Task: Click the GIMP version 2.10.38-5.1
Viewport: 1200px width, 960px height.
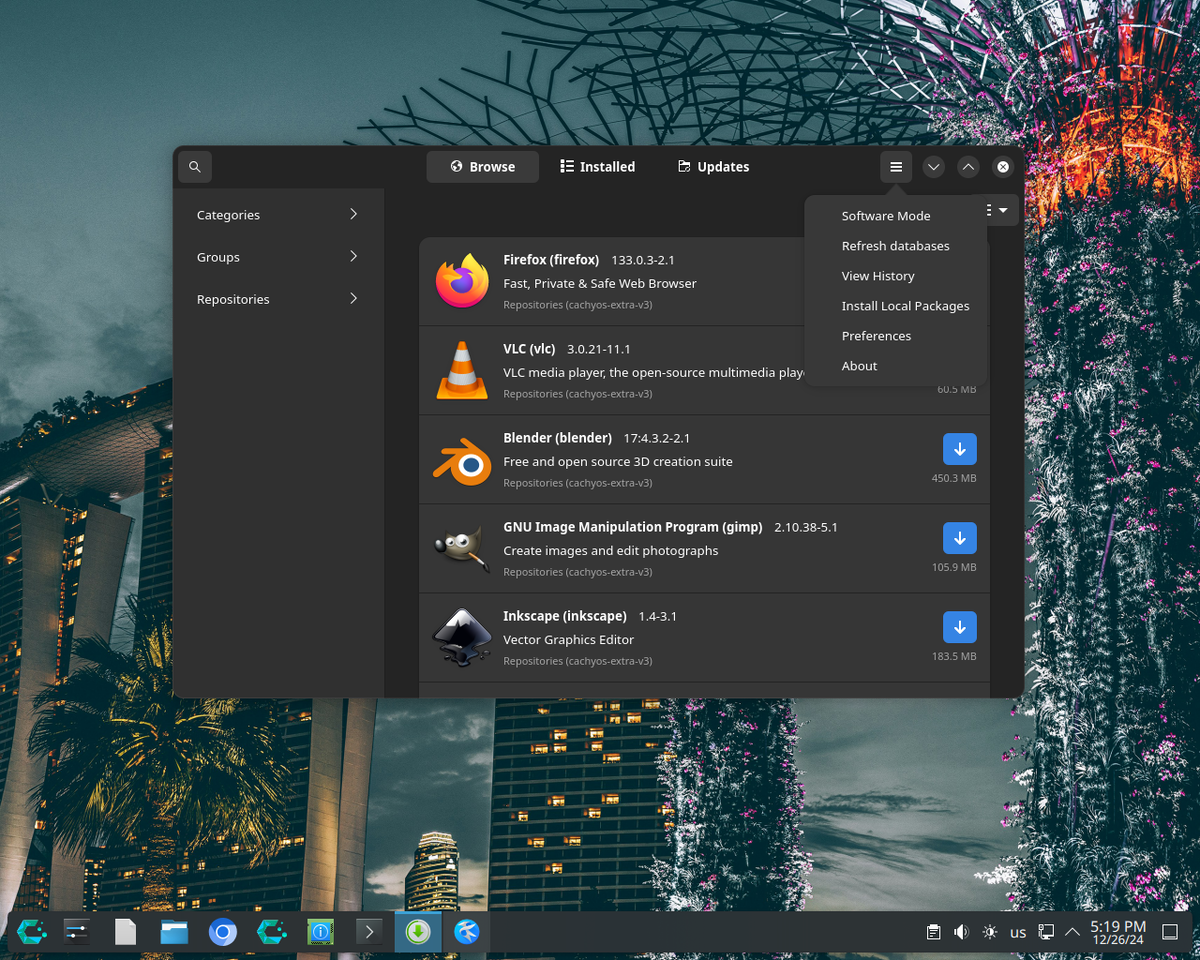Action: tap(806, 527)
